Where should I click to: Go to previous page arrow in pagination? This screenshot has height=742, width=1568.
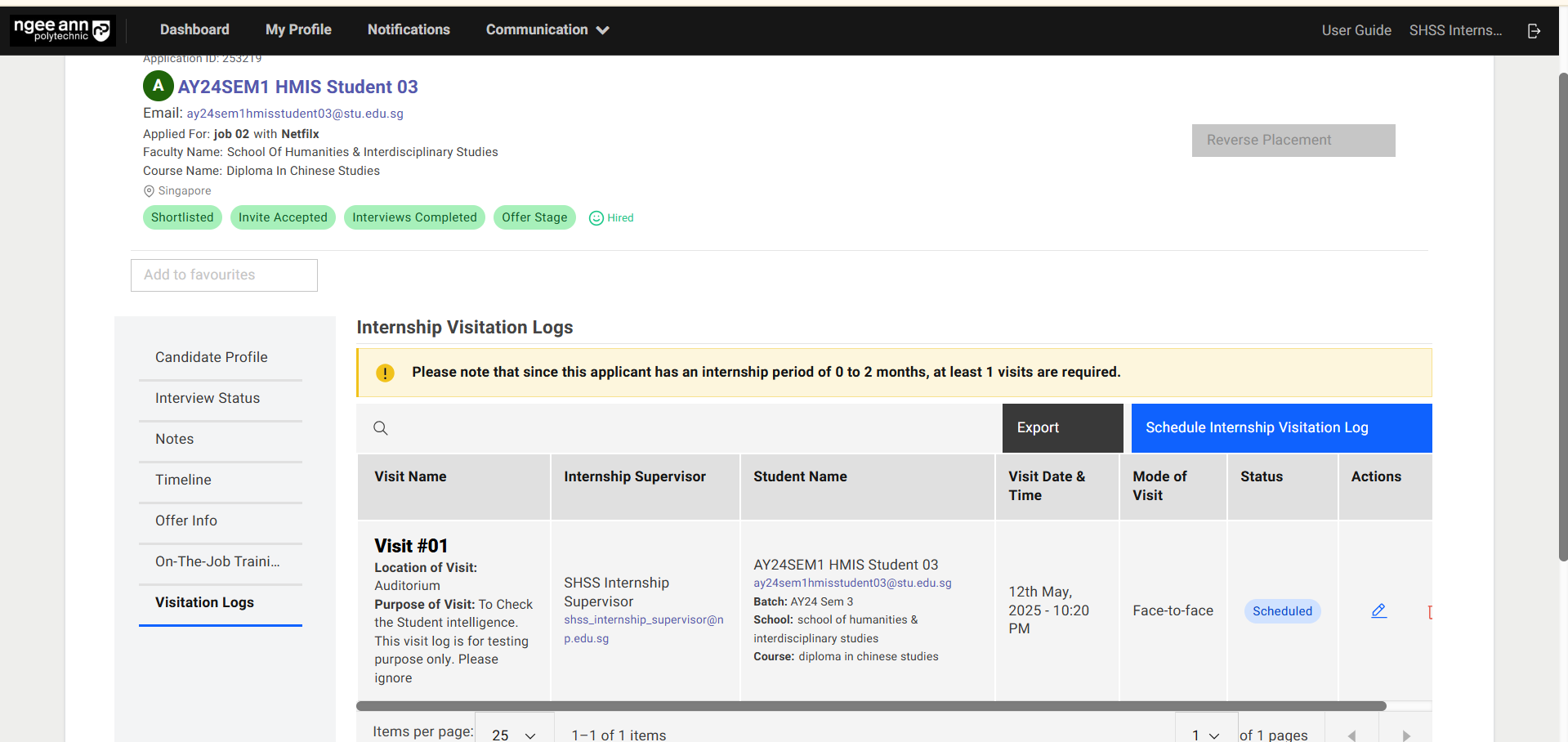(x=1351, y=735)
